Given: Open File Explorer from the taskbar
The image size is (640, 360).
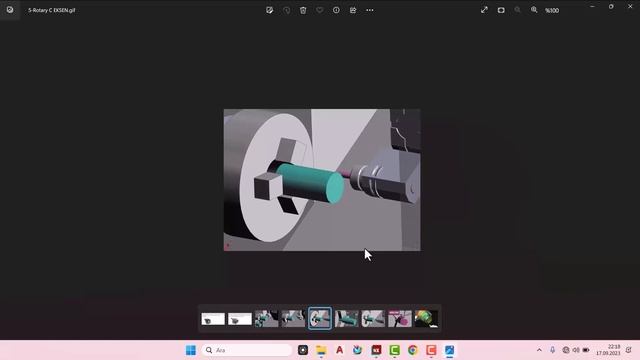Looking at the screenshot, I should point(321,350).
